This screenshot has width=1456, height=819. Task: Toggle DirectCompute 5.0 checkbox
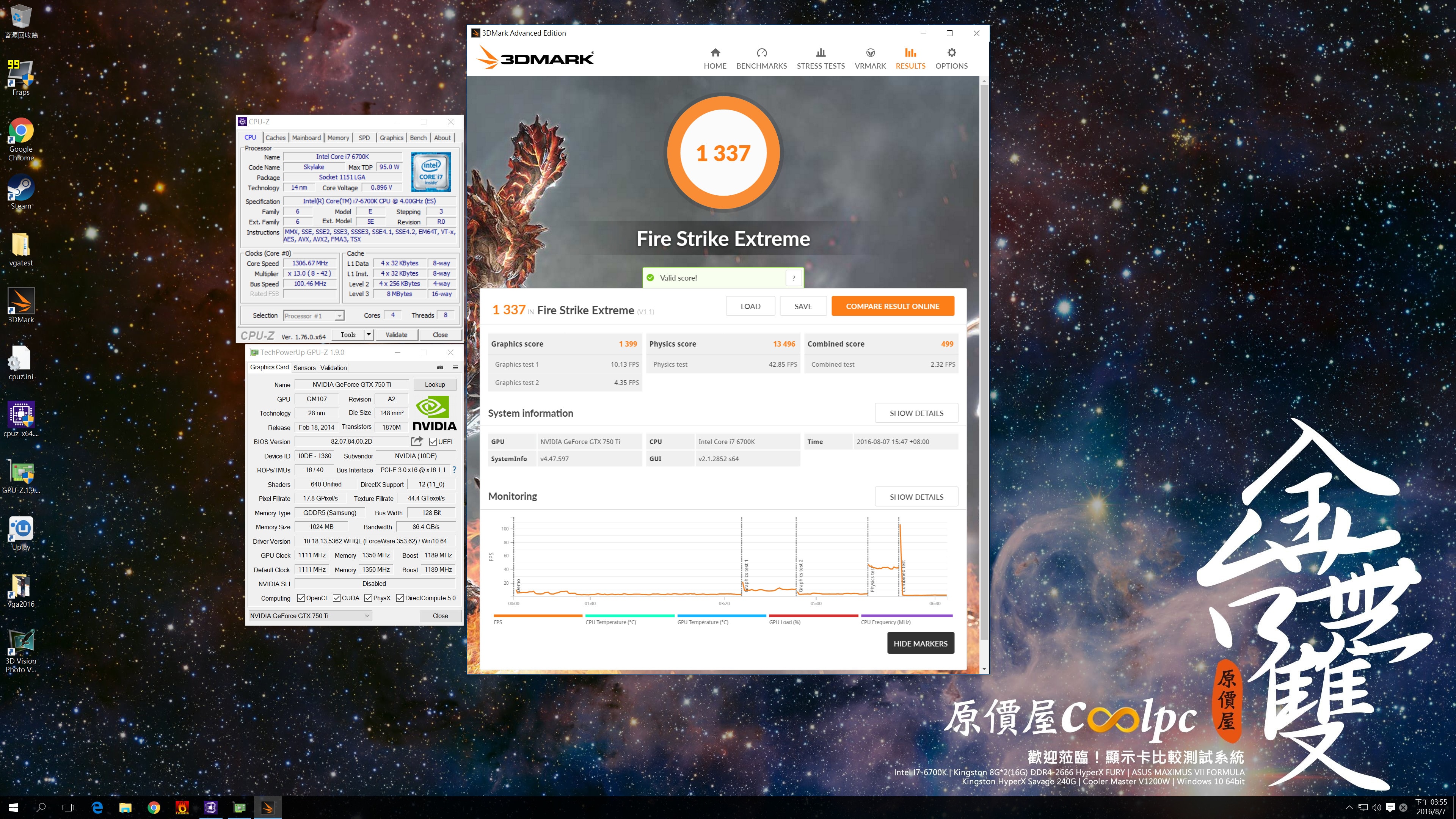(400, 598)
